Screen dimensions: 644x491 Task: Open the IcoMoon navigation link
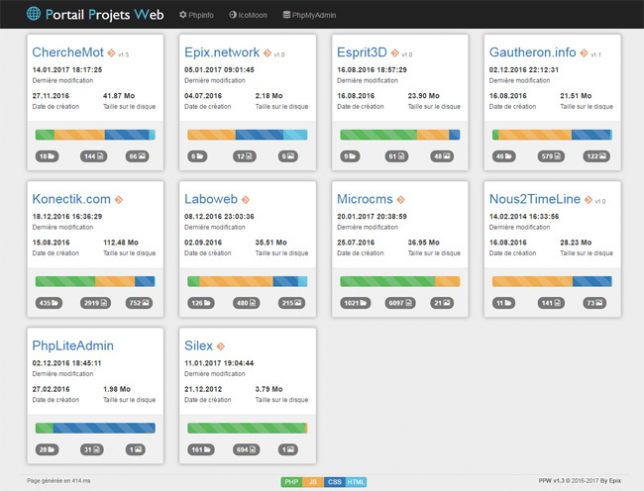click(248, 15)
